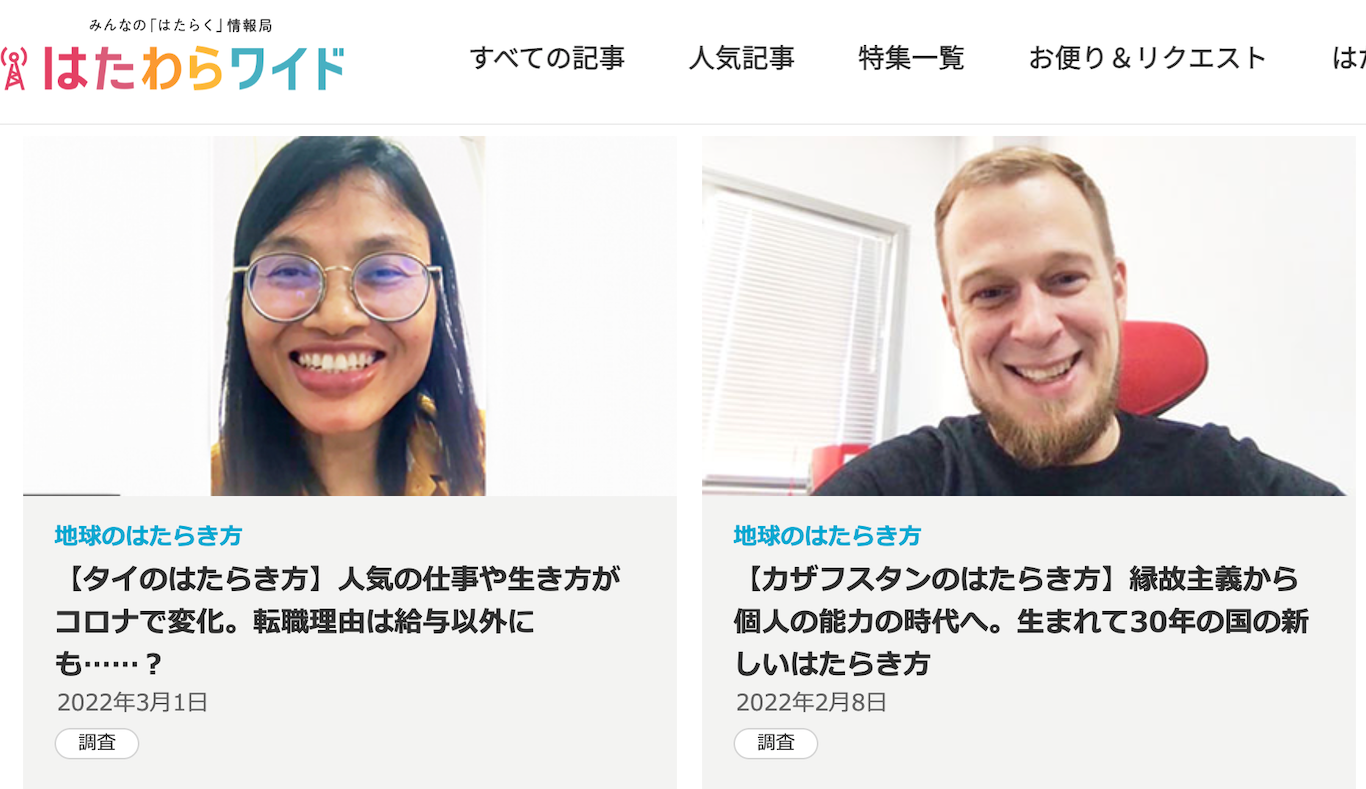
Task: Open 【カザフスタンのはたらき方】 article headline
Action: coord(1021,621)
